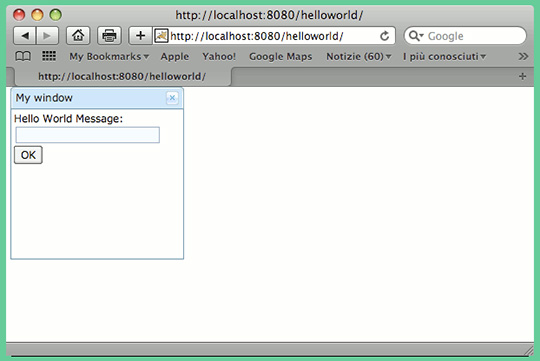Click the site favicon in the address bar

[x=161, y=35]
